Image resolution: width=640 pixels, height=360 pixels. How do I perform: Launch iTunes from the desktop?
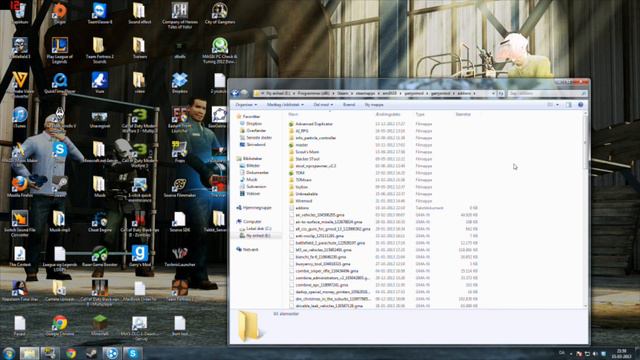[20, 118]
